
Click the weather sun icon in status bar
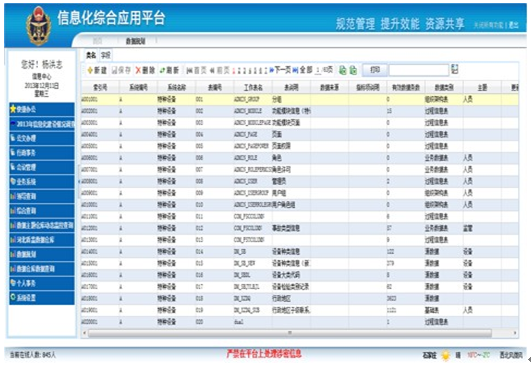pyautogui.click(x=446, y=355)
